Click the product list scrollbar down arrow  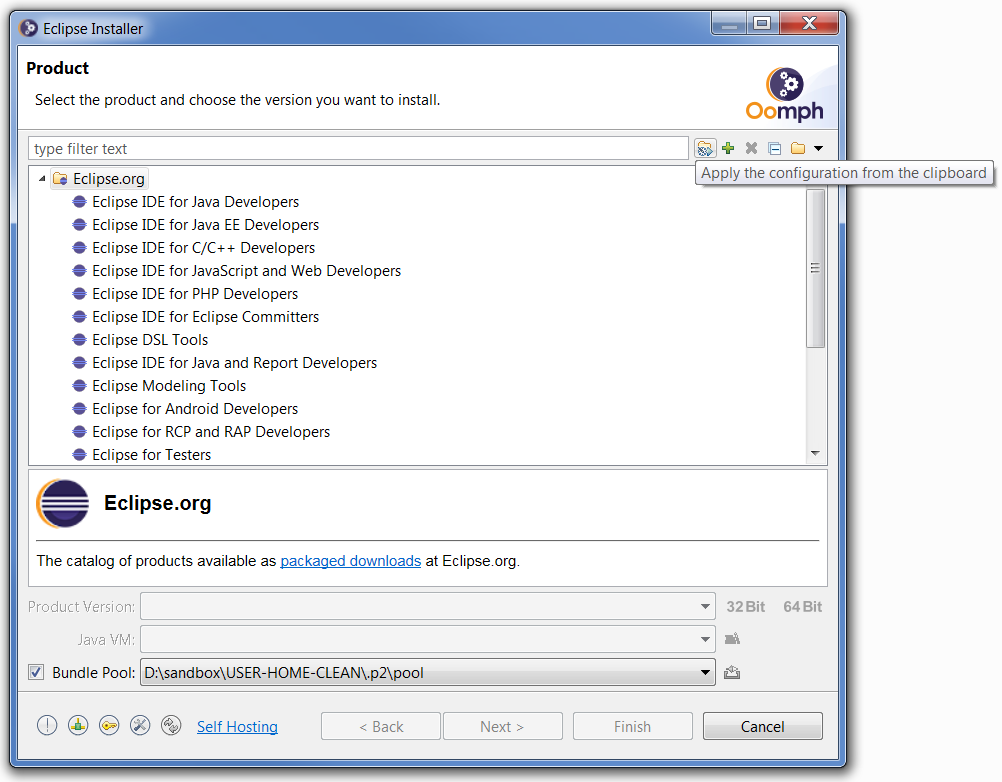pos(815,452)
